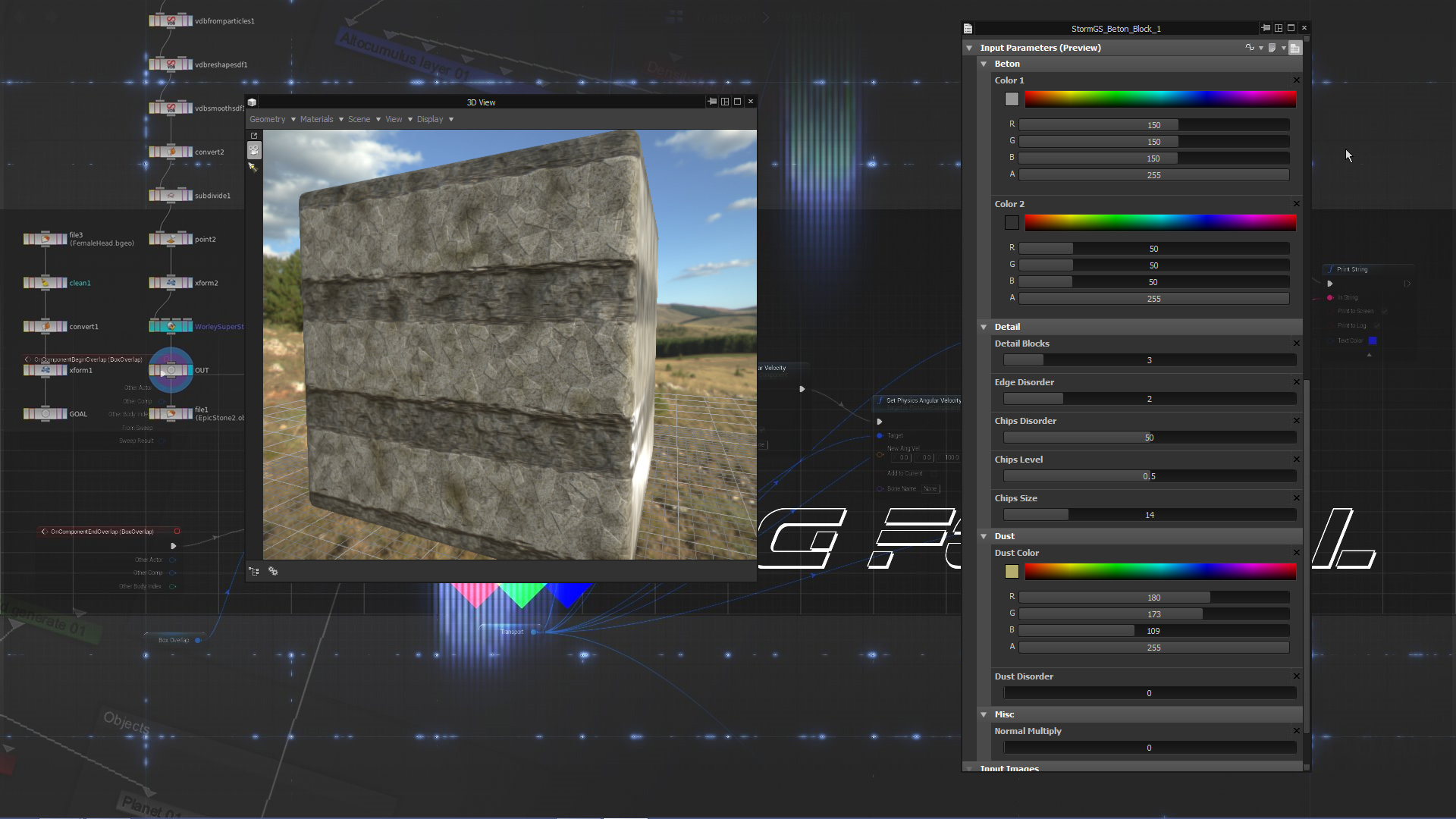Open the Geometry menu in 3D View

(268, 119)
